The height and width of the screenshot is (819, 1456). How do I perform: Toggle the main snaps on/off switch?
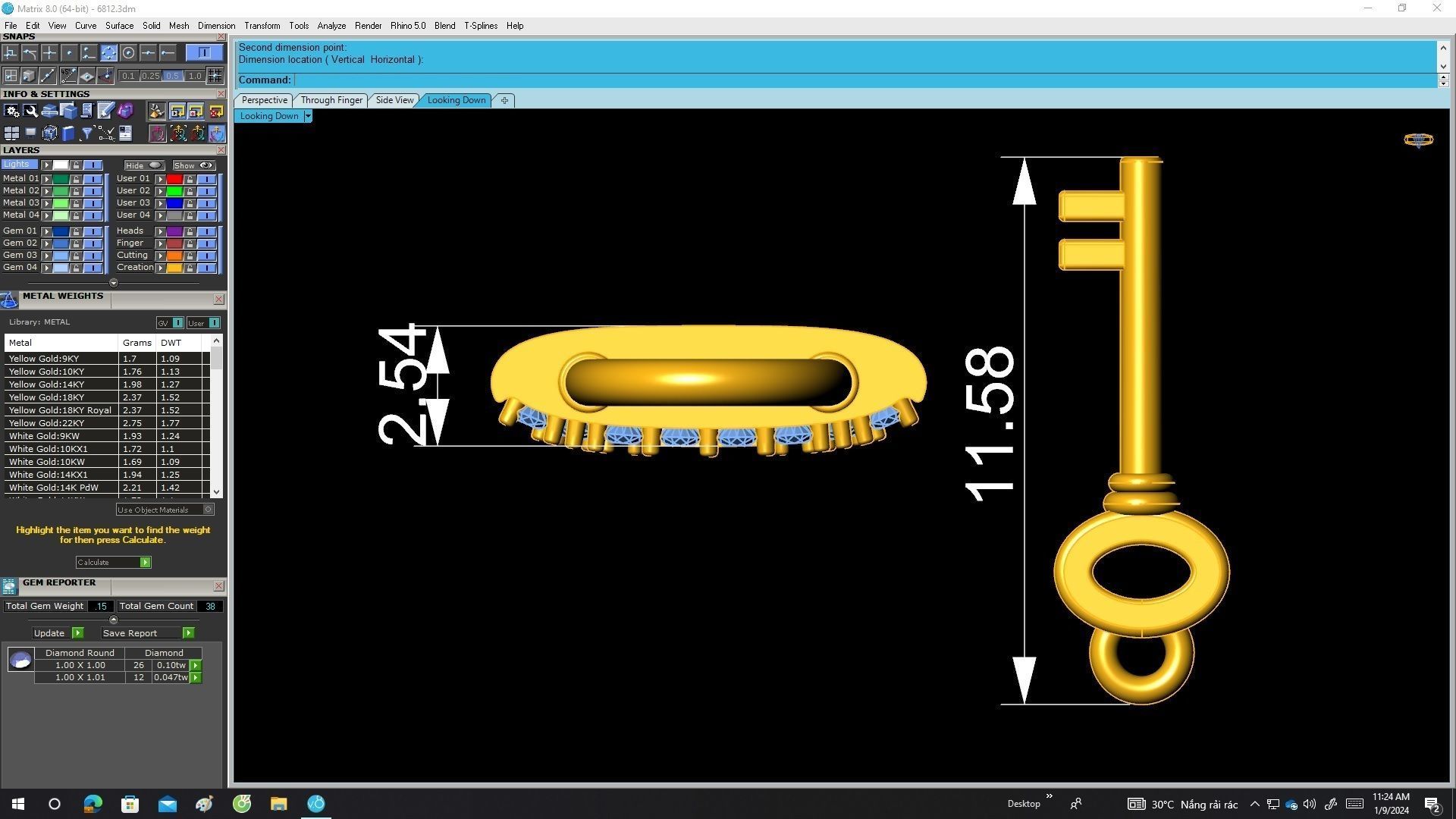coord(204,52)
